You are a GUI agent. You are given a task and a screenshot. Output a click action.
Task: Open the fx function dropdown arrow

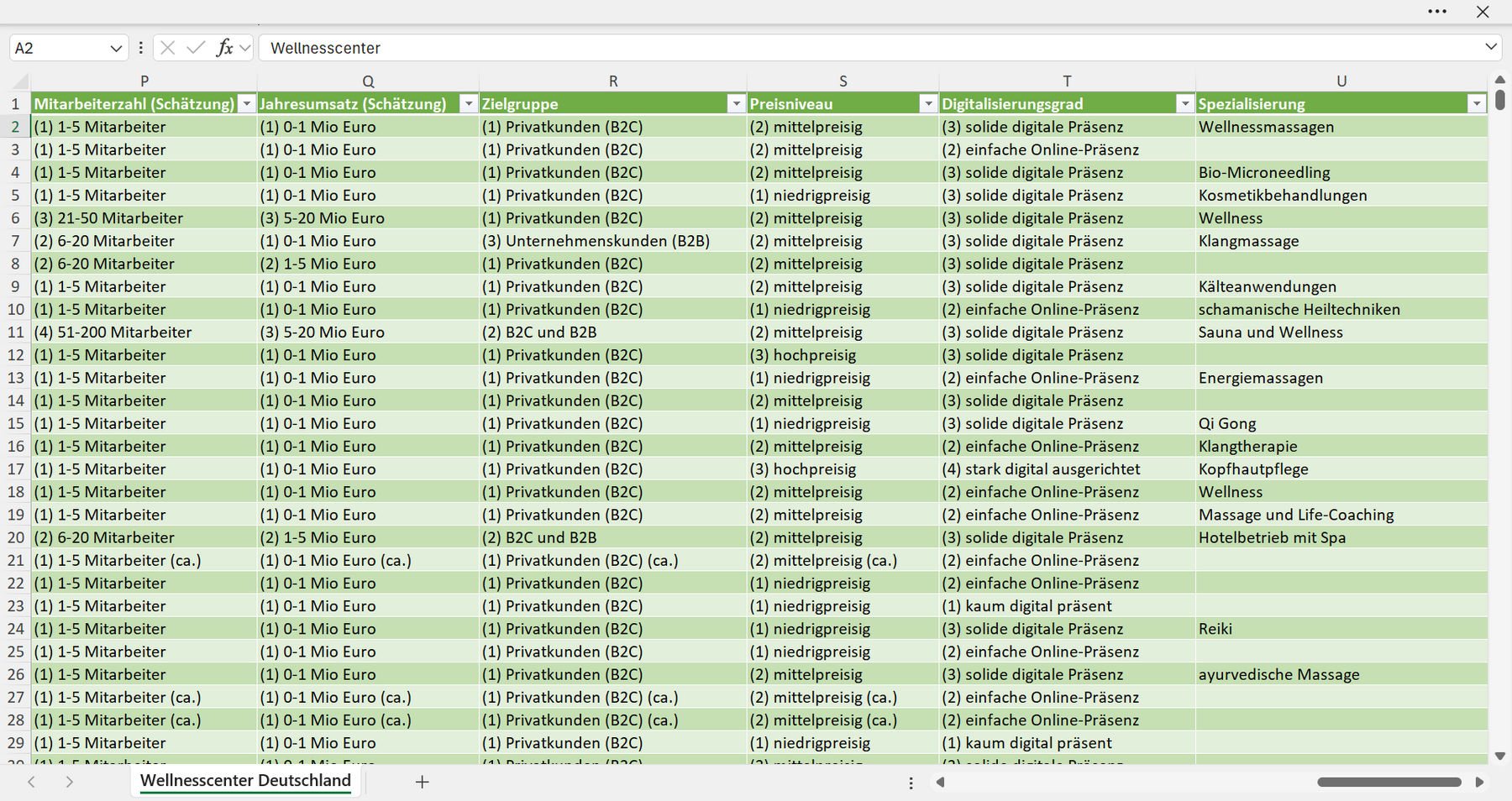(x=244, y=48)
